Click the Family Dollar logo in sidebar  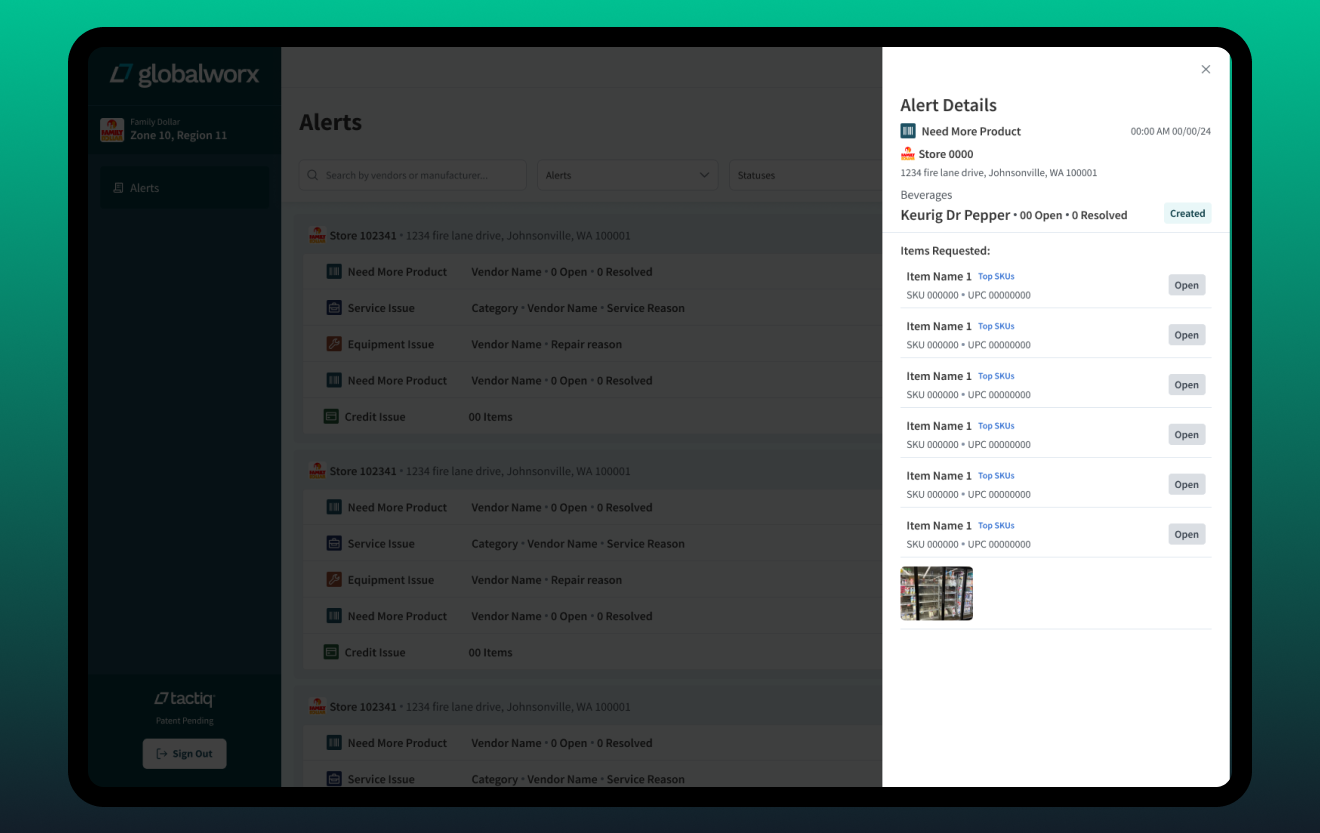[112, 130]
